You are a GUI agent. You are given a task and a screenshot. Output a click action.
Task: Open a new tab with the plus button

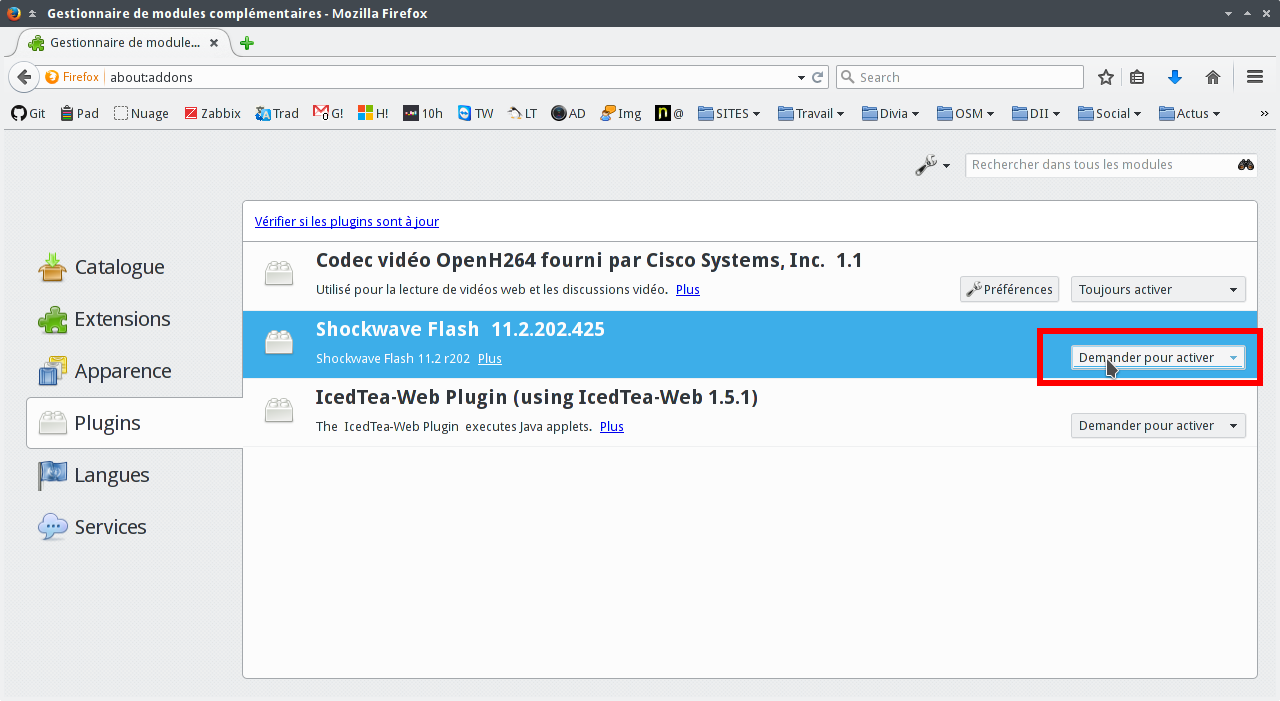click(x=247, y=43)
